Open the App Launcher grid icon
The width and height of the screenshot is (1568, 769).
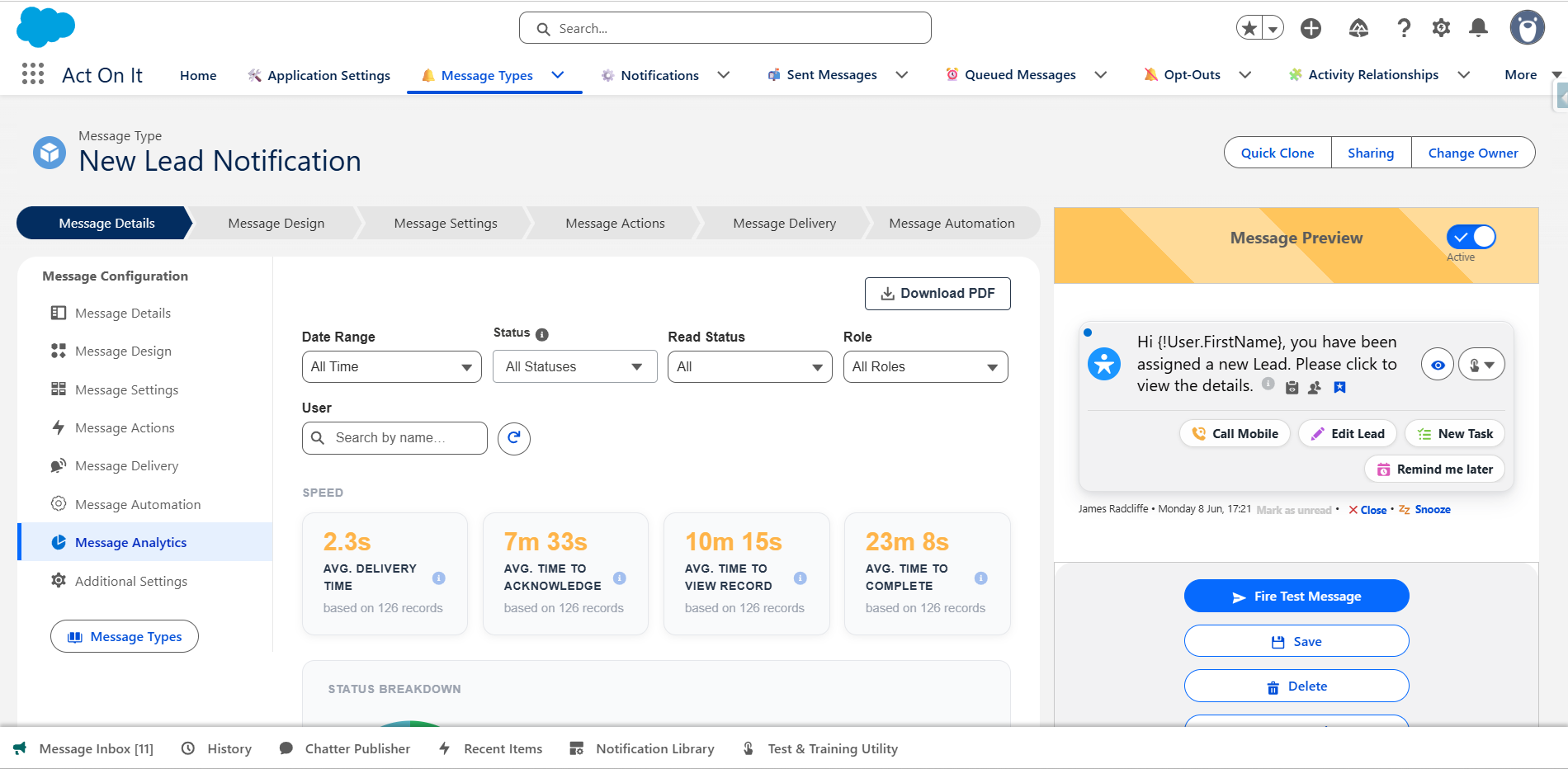click(33, 74)
